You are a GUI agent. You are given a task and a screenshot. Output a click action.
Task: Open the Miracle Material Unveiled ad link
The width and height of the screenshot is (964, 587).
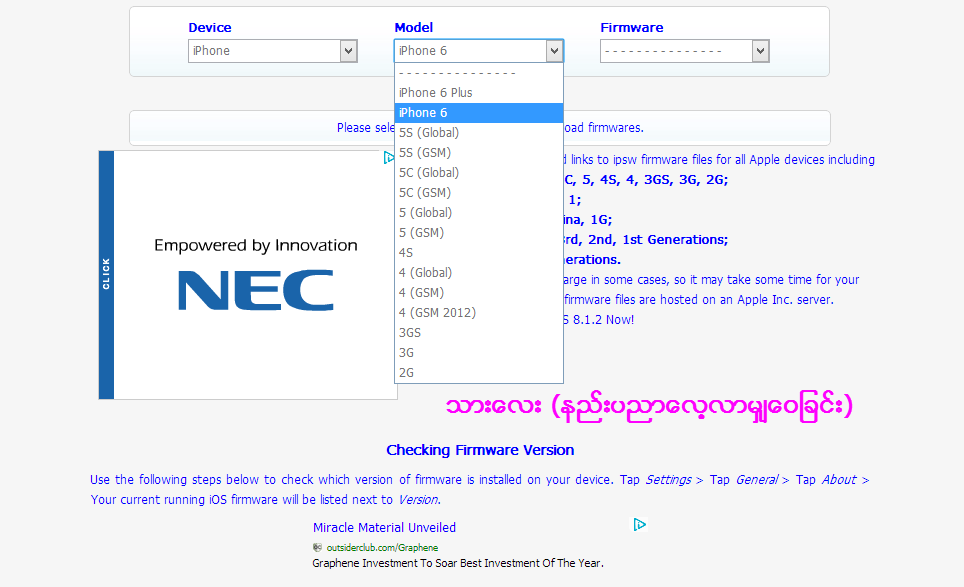[x=384, y=527]
